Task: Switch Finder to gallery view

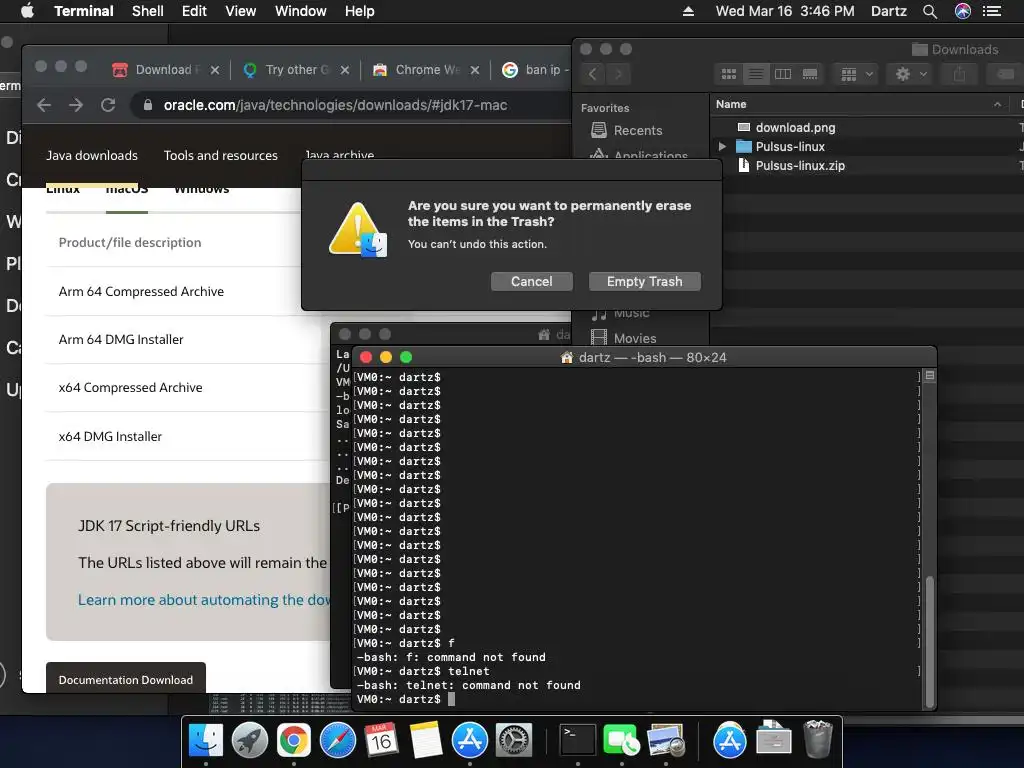Action: pyautogui.click(x=810, y=74)
